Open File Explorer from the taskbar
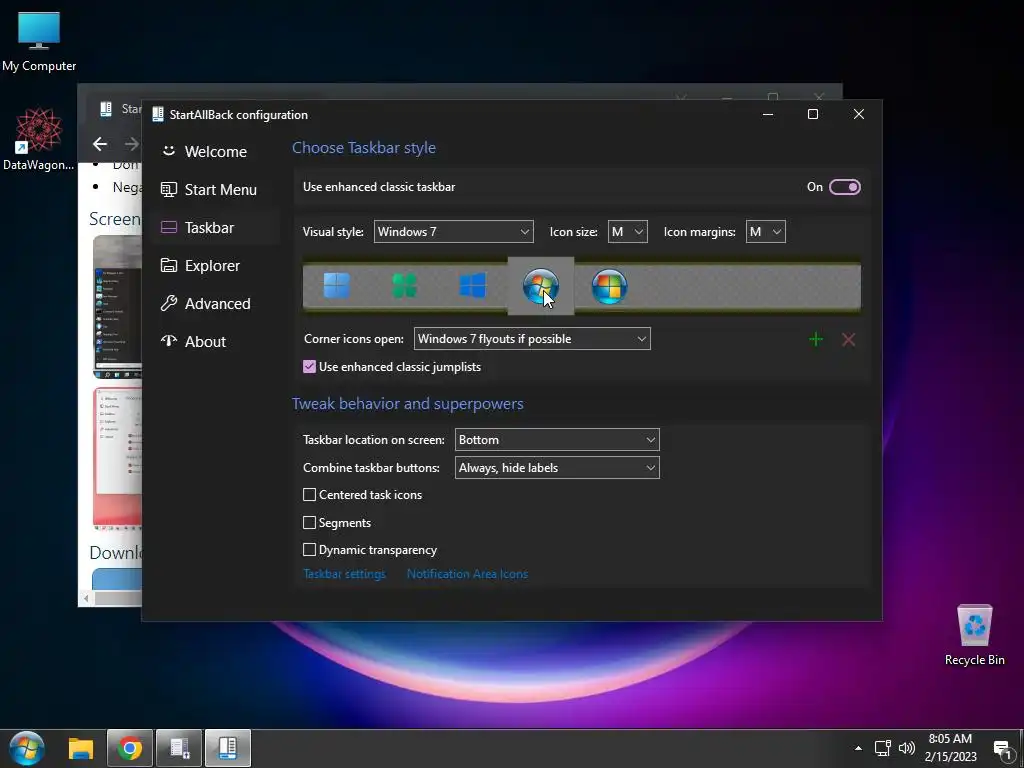 point(81,748)
